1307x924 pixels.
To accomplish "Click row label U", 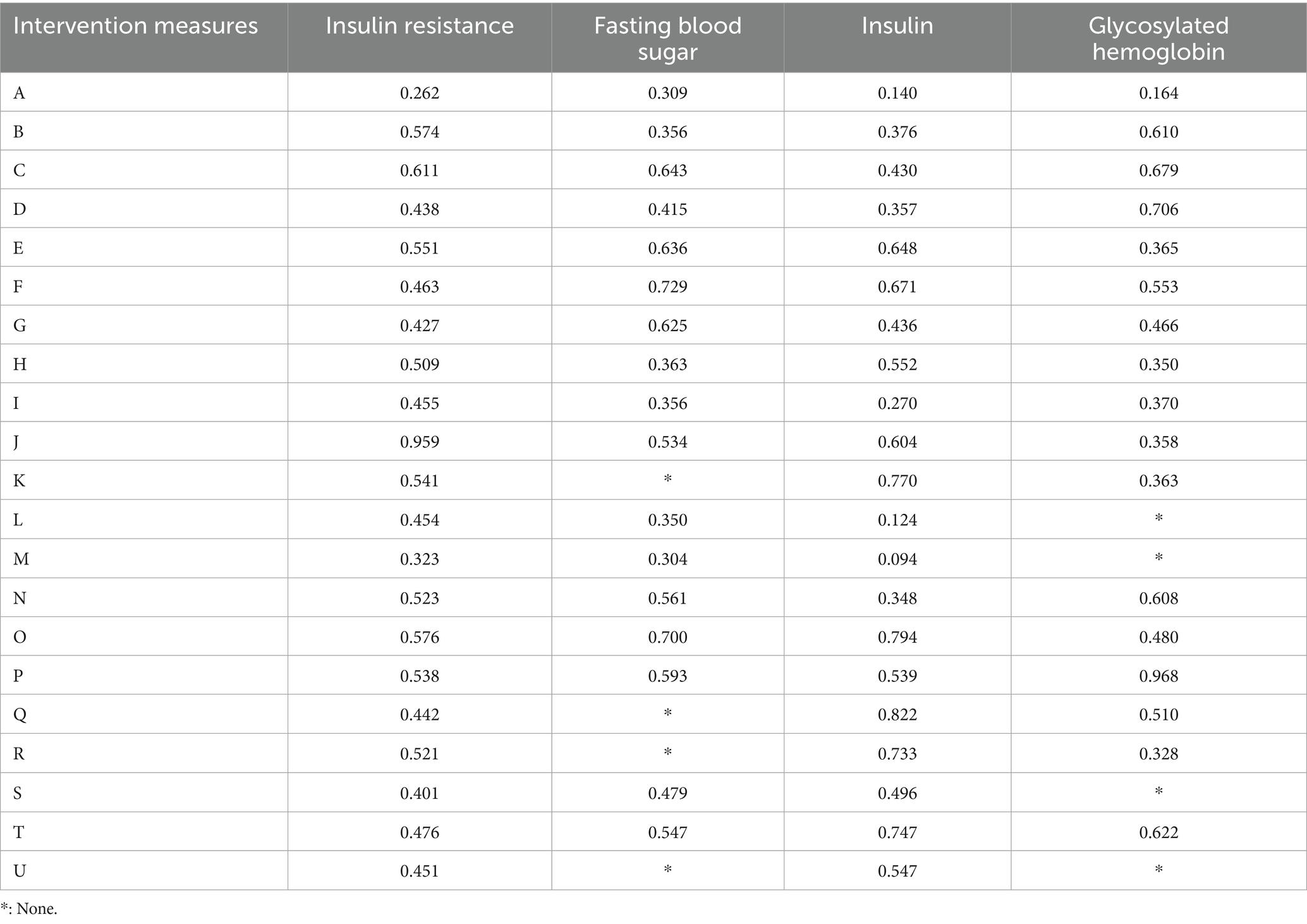I will pos(20,871).
